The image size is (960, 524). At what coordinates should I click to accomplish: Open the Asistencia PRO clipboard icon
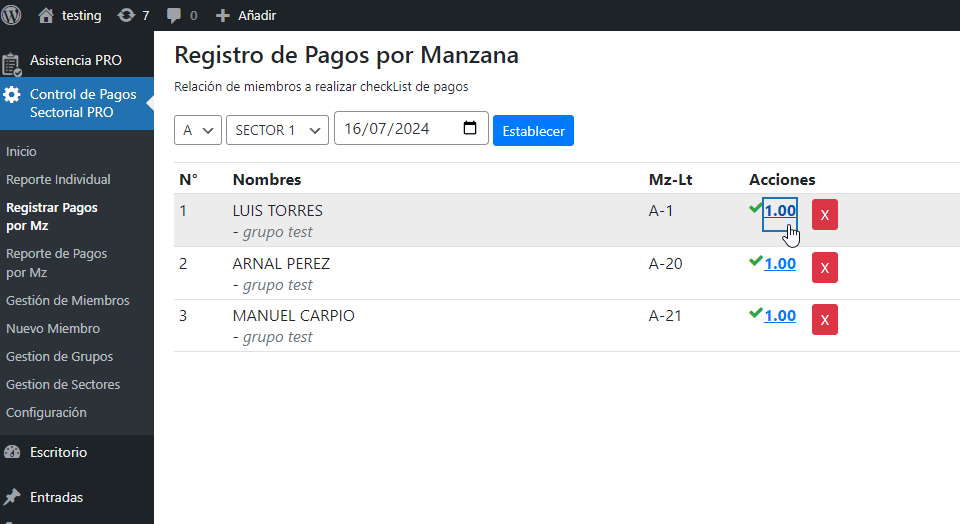[x=12, y=65]
